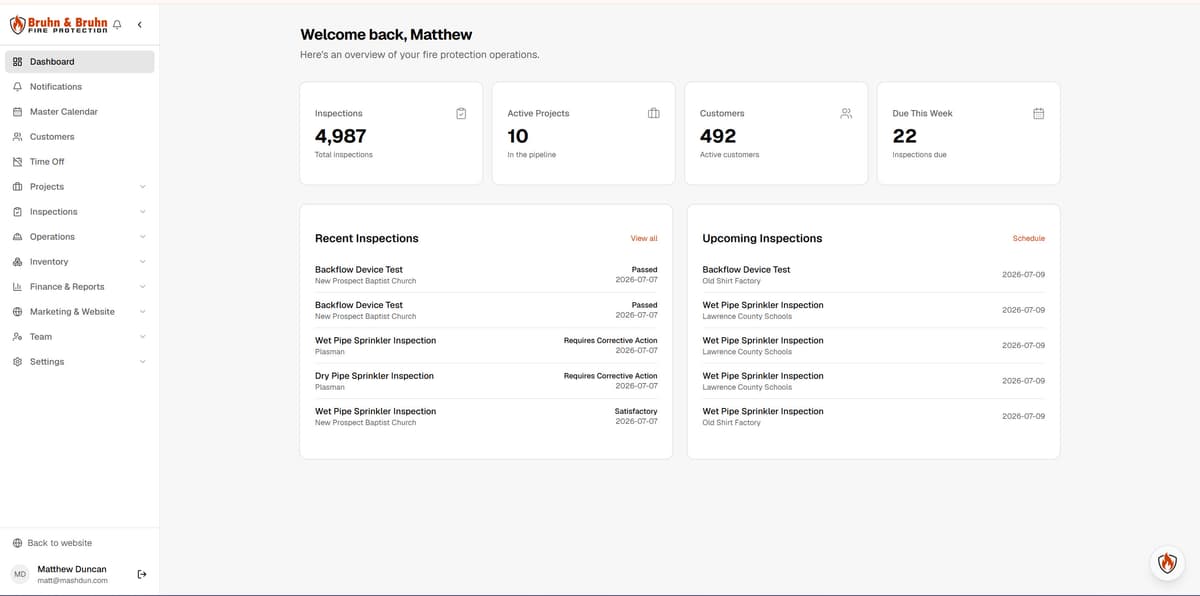
Task: Click the Projects briefcase icon in sidebar
Action: [17, 187]
